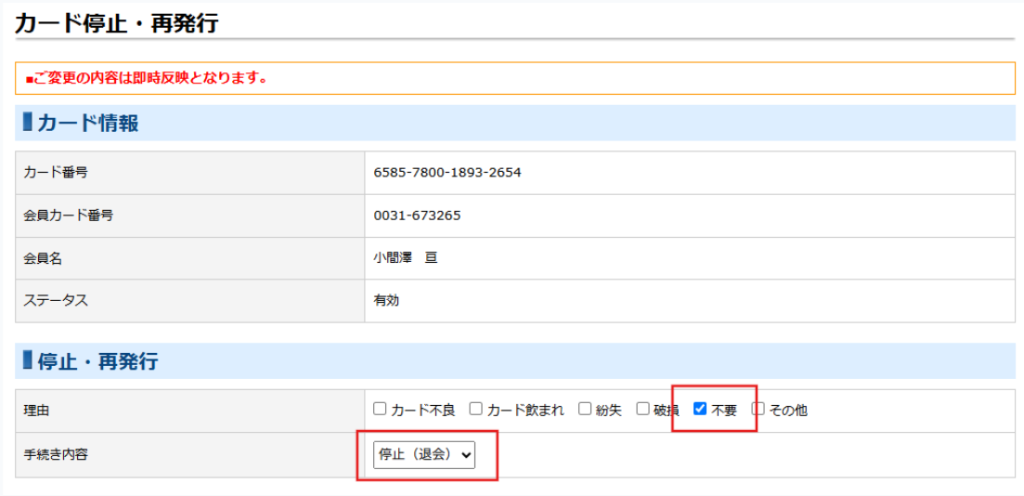1024x496 pixels.
Task: Click the member card number 0031-673265
Action: click(417, 215)
